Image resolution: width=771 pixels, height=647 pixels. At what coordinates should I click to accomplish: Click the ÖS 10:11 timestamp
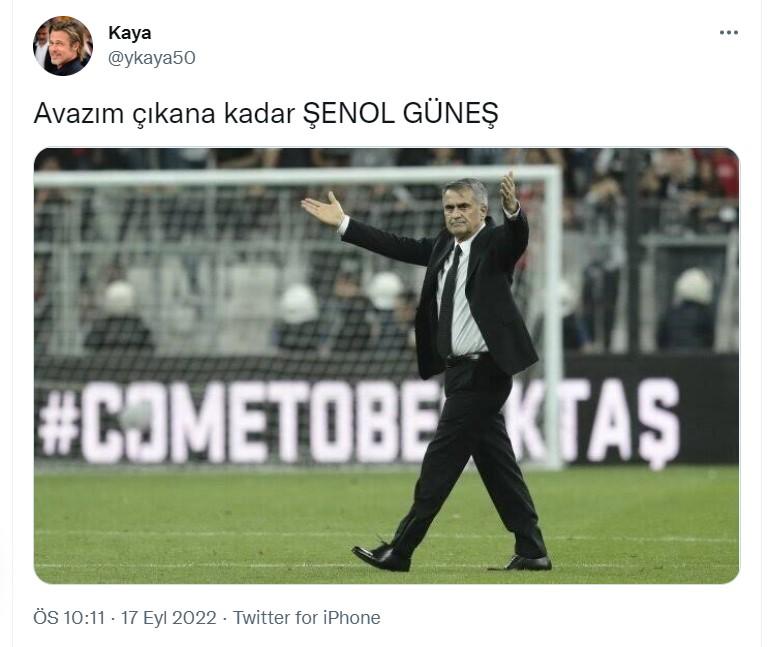pos(69,618)
